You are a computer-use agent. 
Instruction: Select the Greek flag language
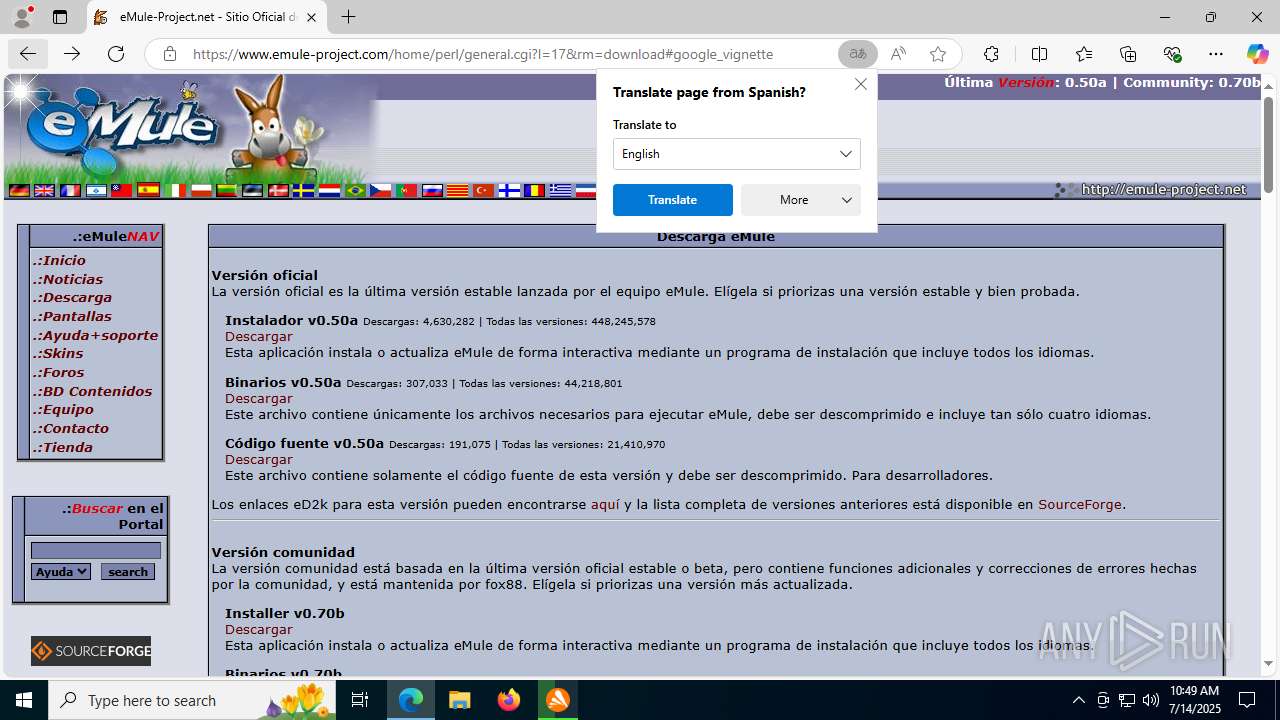[561, 190]
